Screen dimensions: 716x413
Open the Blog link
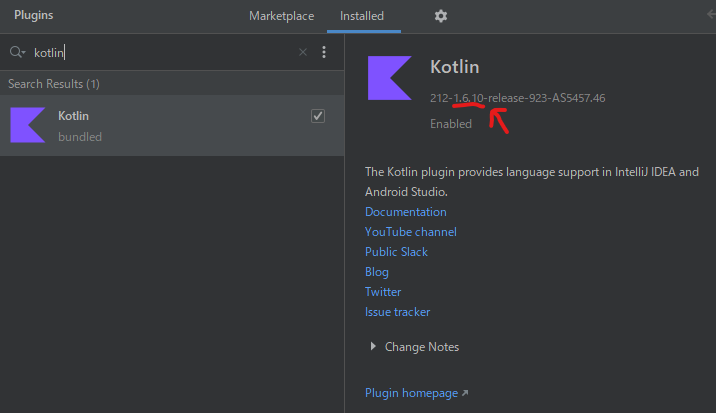point(377,272)
